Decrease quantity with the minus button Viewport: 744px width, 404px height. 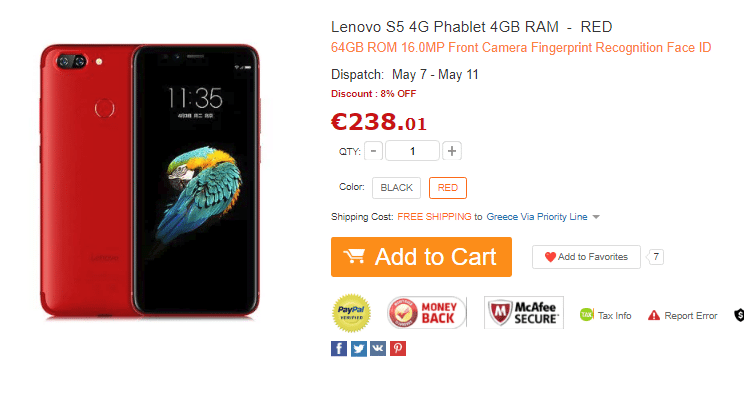click(x=373, y=151)
